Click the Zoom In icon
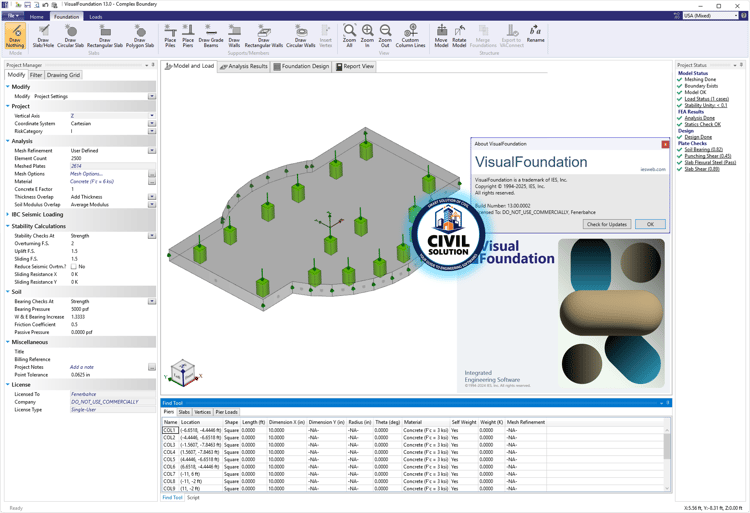This screenshot has width=750, height=513. click(367, 36)
